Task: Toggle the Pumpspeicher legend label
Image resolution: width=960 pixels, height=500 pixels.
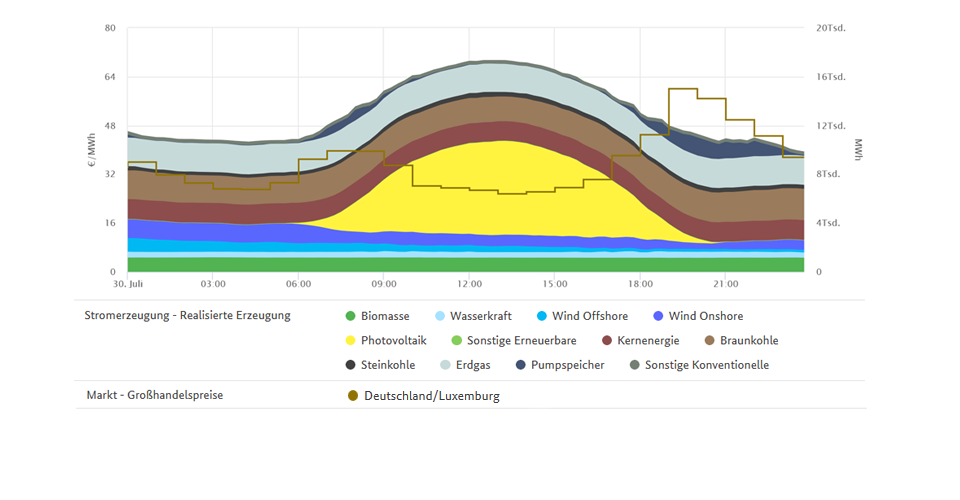Action: pyautogui.click(x=568, y=365)
